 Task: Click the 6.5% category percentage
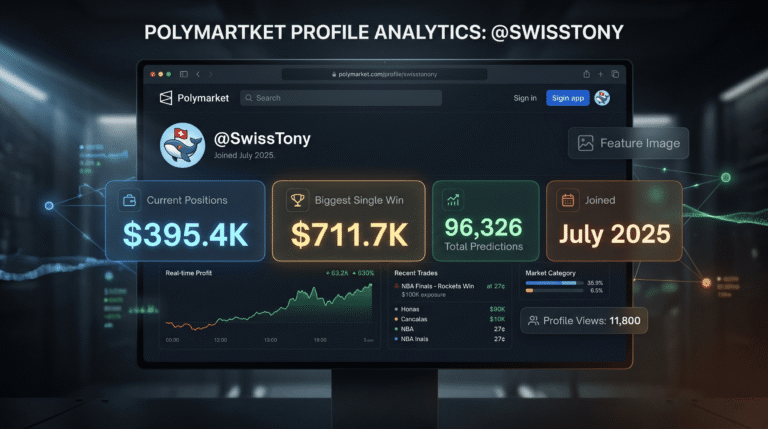pyautogui.click(x=597, y=291)
